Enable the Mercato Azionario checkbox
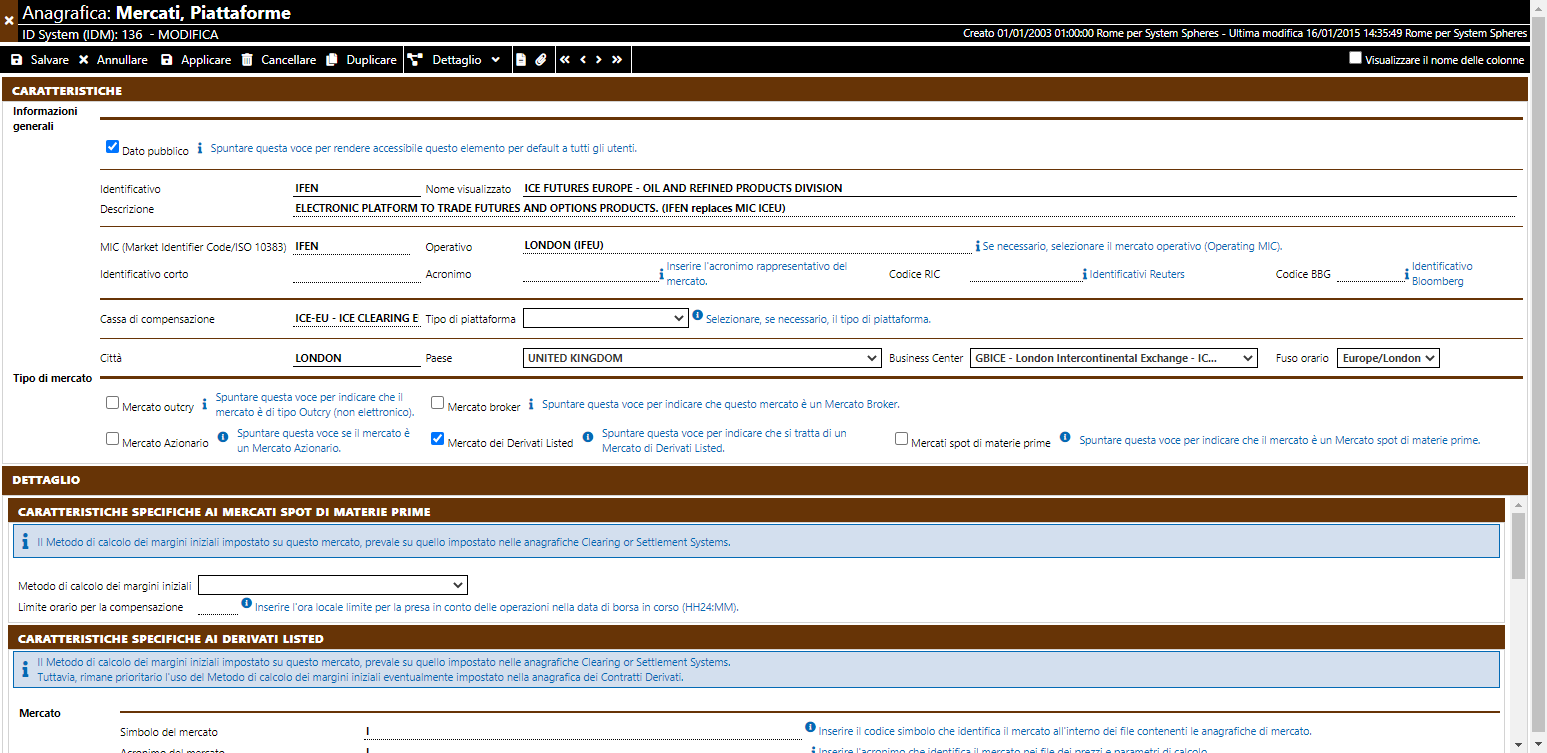The height and width of the screenshot is (753, 1547). pyautogui.click(x=113, y=439)
